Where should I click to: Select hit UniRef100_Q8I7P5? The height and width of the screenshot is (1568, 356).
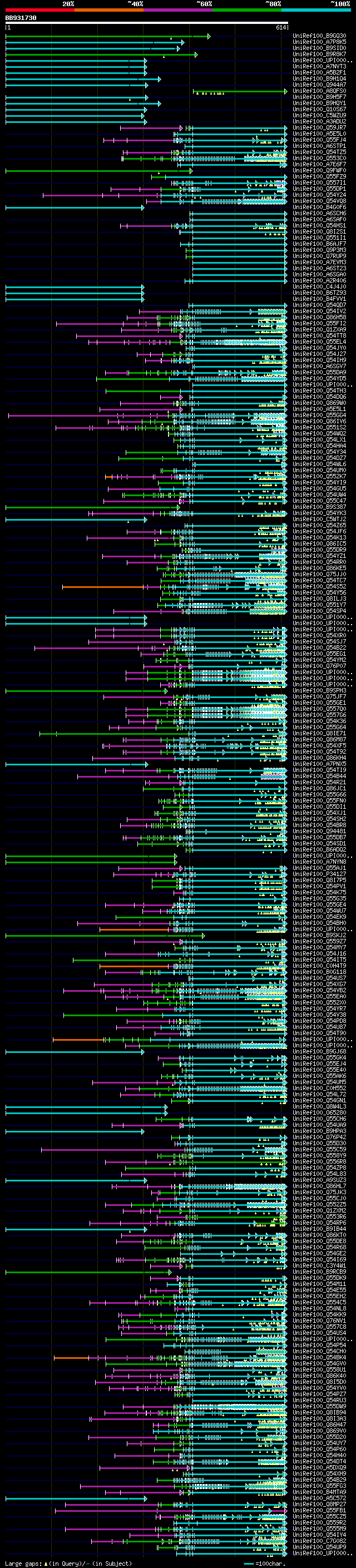pos(319,880)
